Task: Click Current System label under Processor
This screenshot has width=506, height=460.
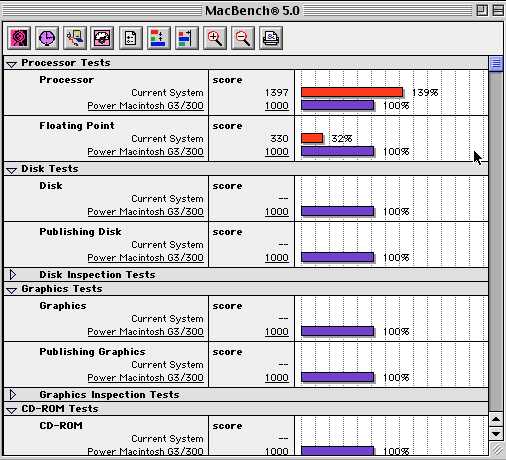Action: 167,93
